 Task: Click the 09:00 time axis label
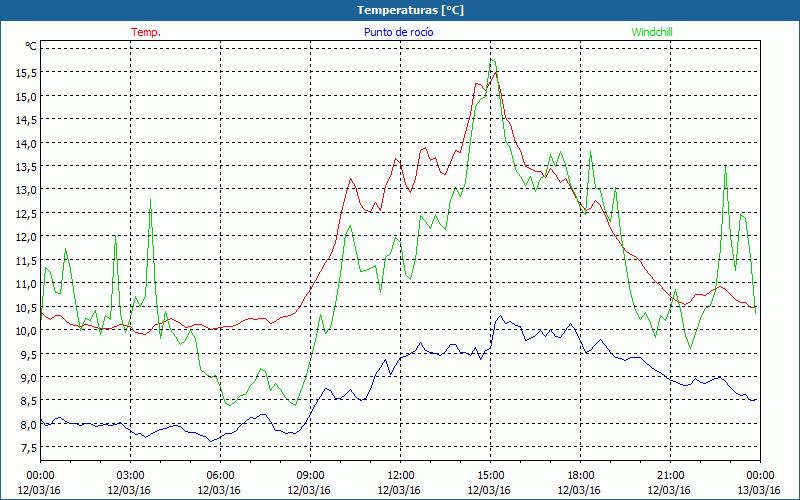[x=310, y=476]
